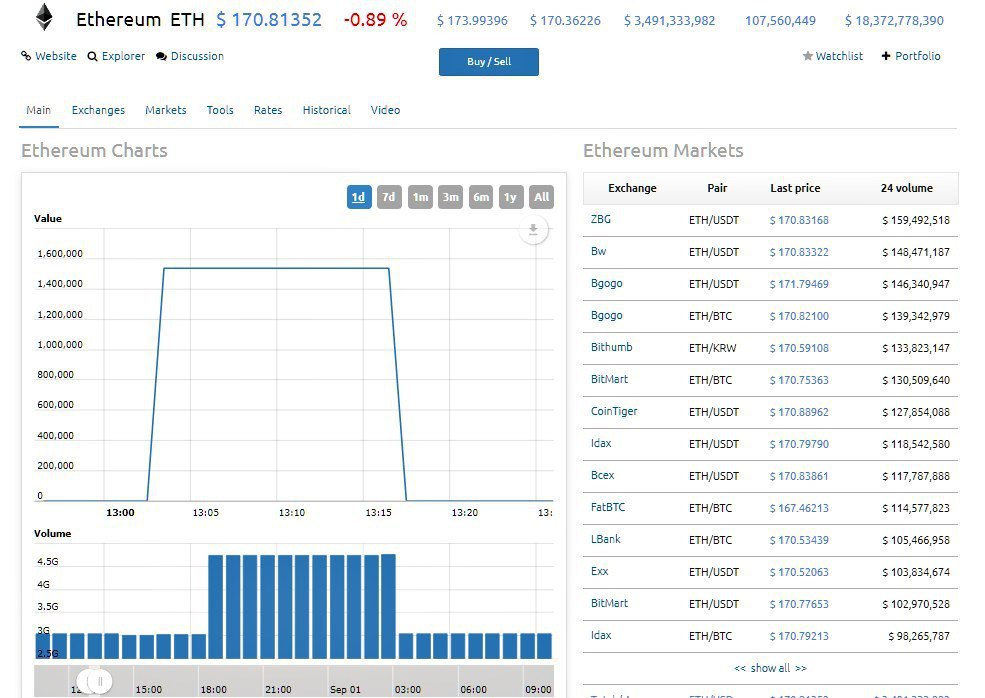Open the Bw exchange link
The width and height of the screenshot is (985, 698).
pyautogui.click(x=598, y=251)
